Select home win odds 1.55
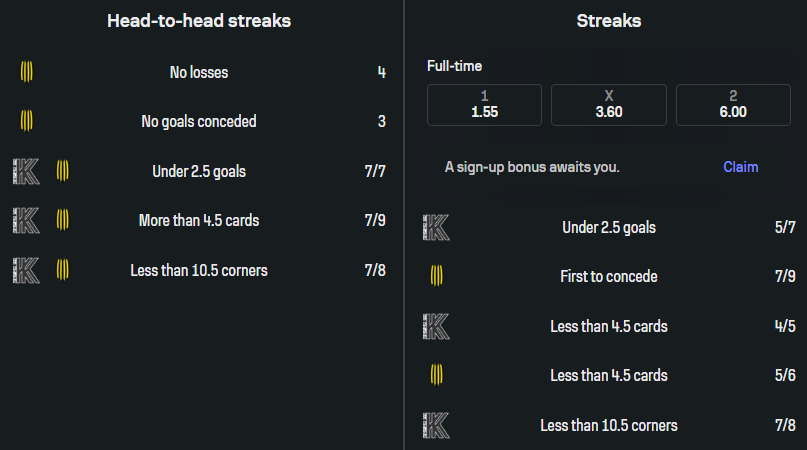Viewport: 807px width, 450px height. pos(484,105)
